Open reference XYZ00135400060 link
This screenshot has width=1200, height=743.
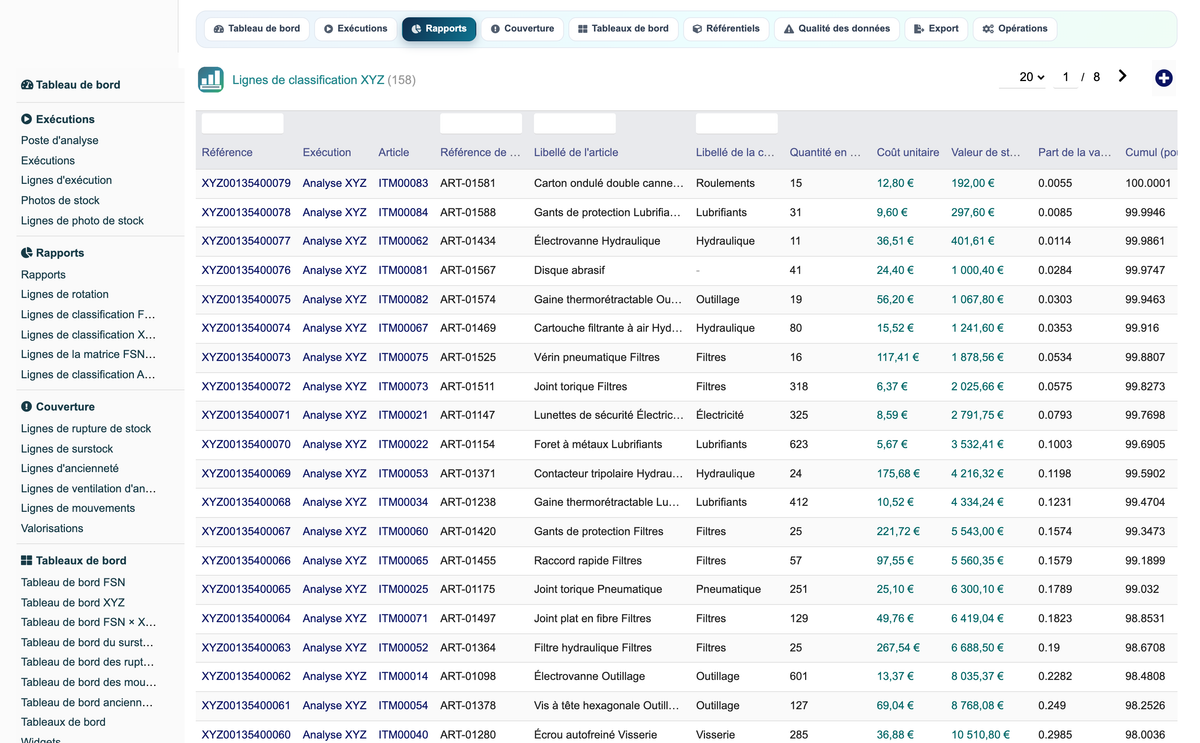pyautogui.click(x=246, y=734)
